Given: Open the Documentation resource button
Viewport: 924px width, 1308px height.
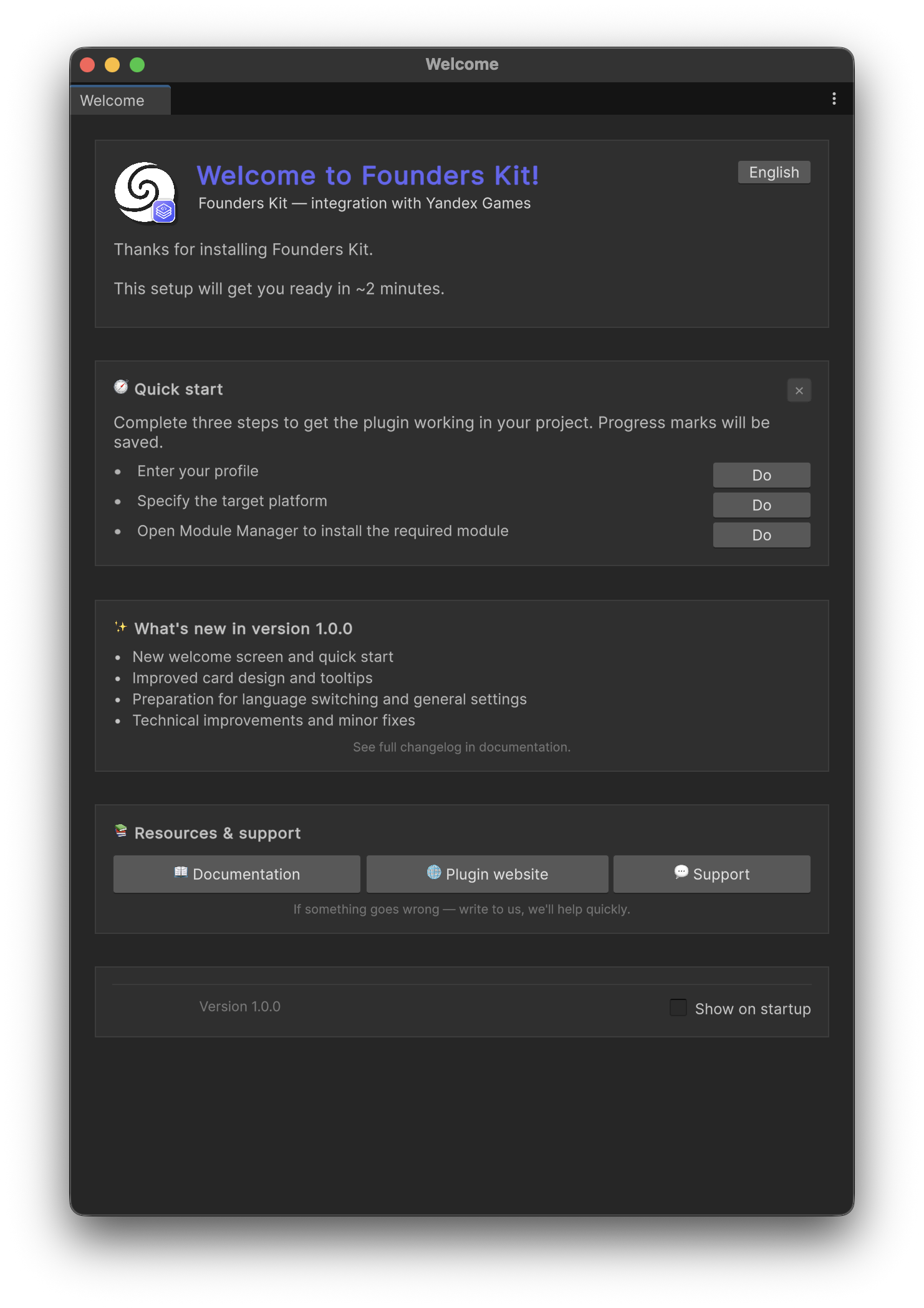Looking at the screenshot, I should click(237, 874).
